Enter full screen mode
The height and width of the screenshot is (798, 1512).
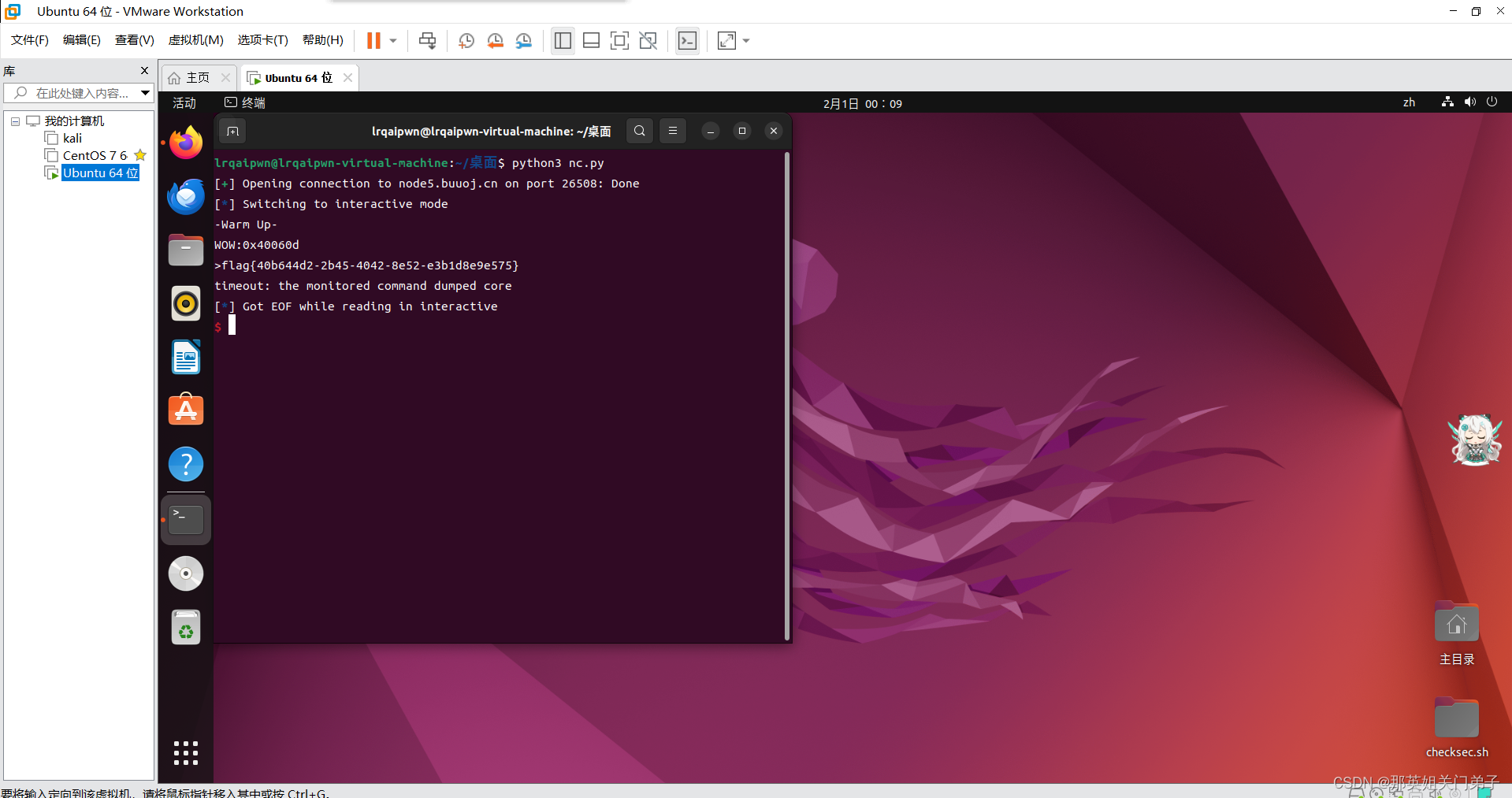[619, 40]
